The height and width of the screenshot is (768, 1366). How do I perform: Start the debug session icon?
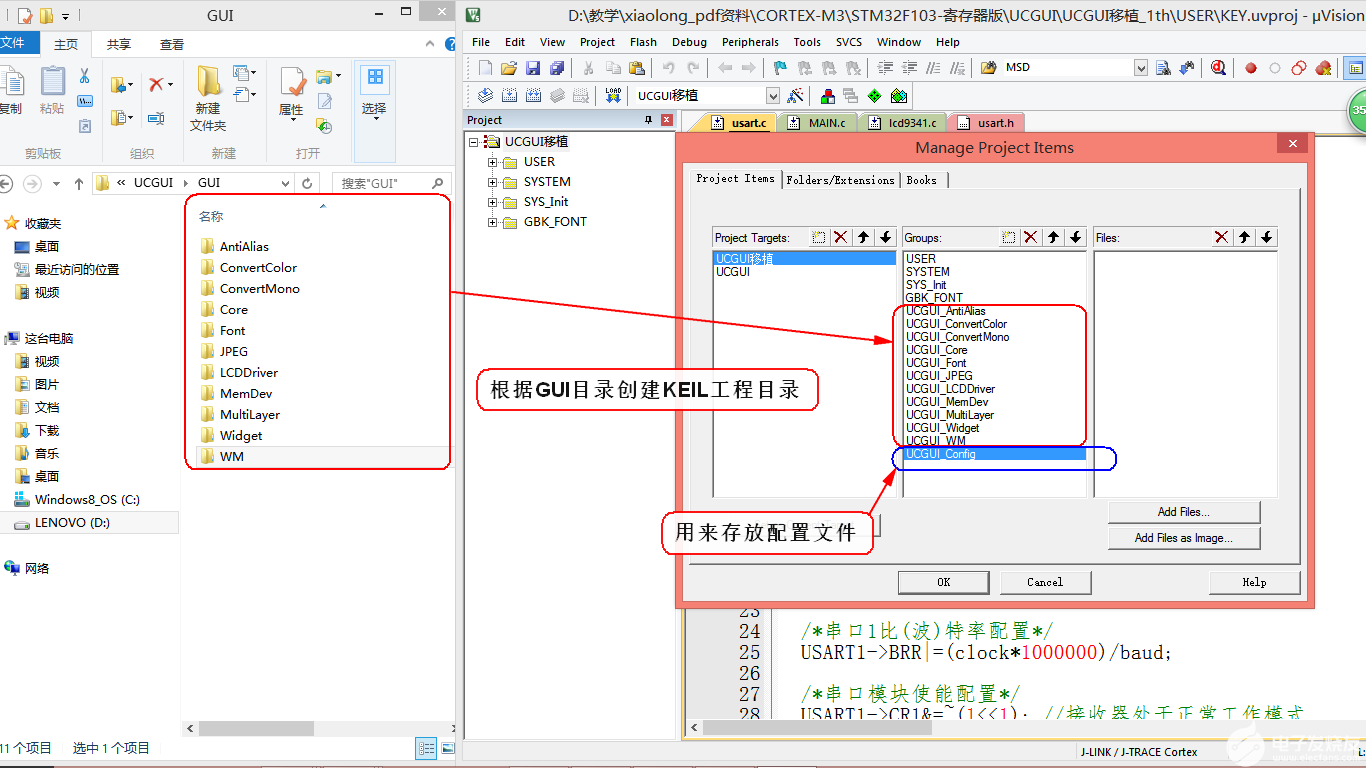point(1218,68)
